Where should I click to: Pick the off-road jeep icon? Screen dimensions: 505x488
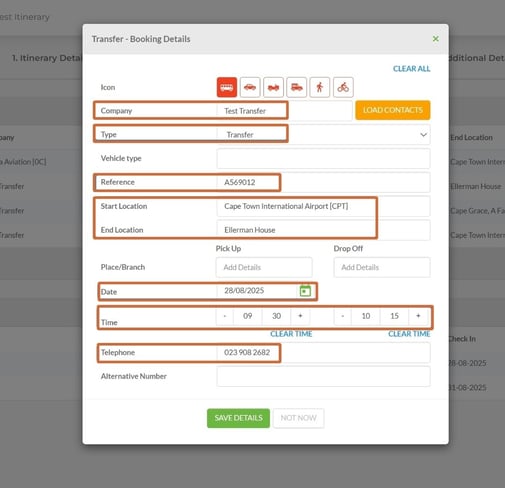click(x=273, y=87)
